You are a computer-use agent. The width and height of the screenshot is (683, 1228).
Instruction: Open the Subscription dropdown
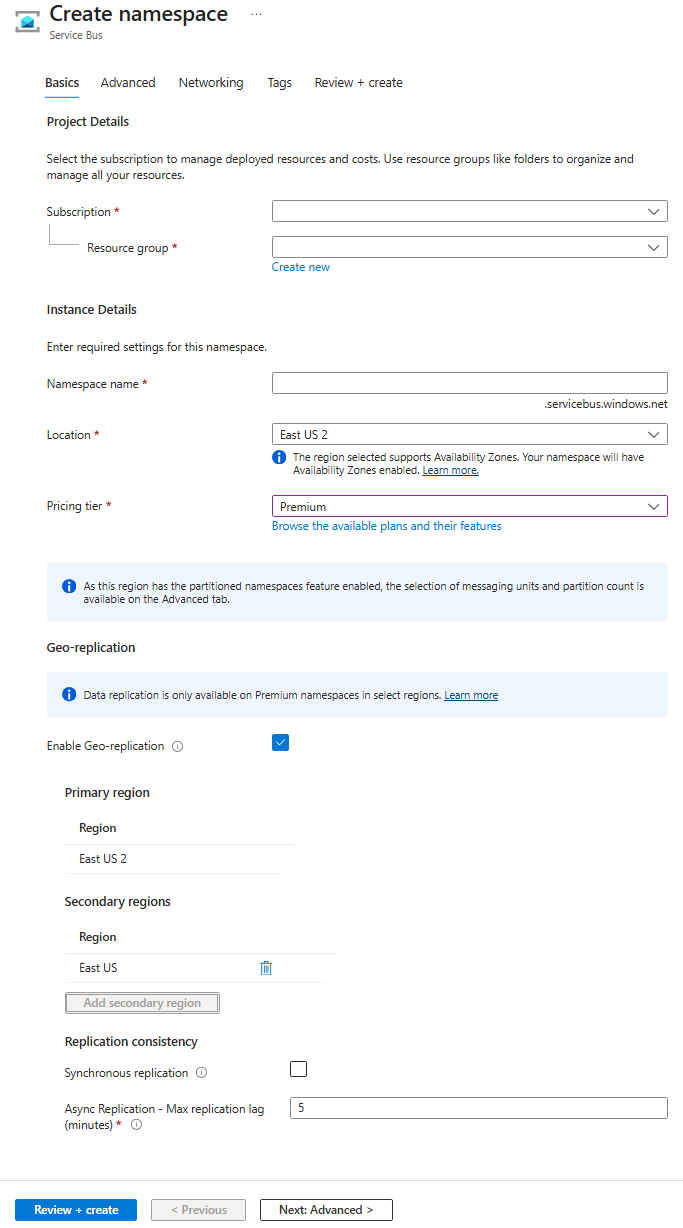[469, 211]
